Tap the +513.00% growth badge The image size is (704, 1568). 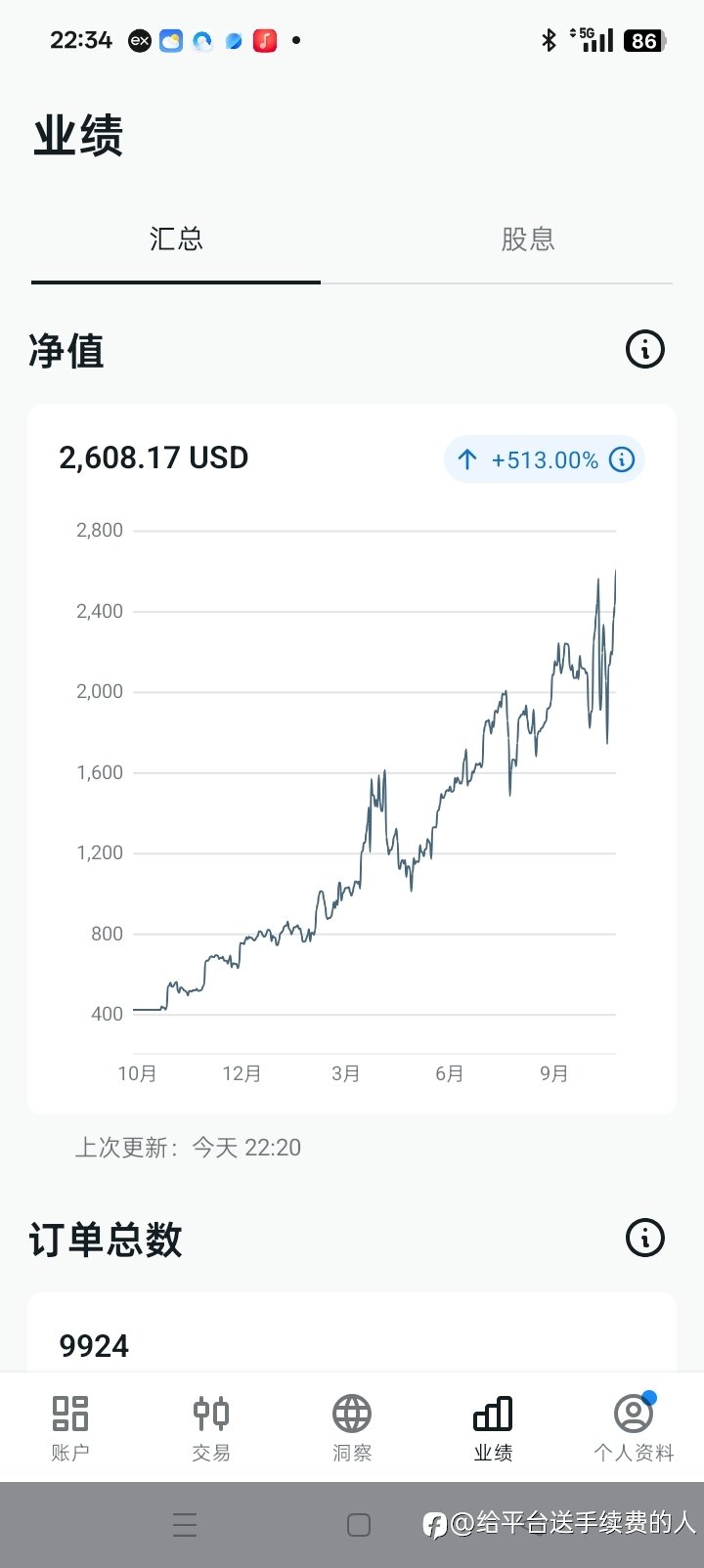[x=544, y=459]
